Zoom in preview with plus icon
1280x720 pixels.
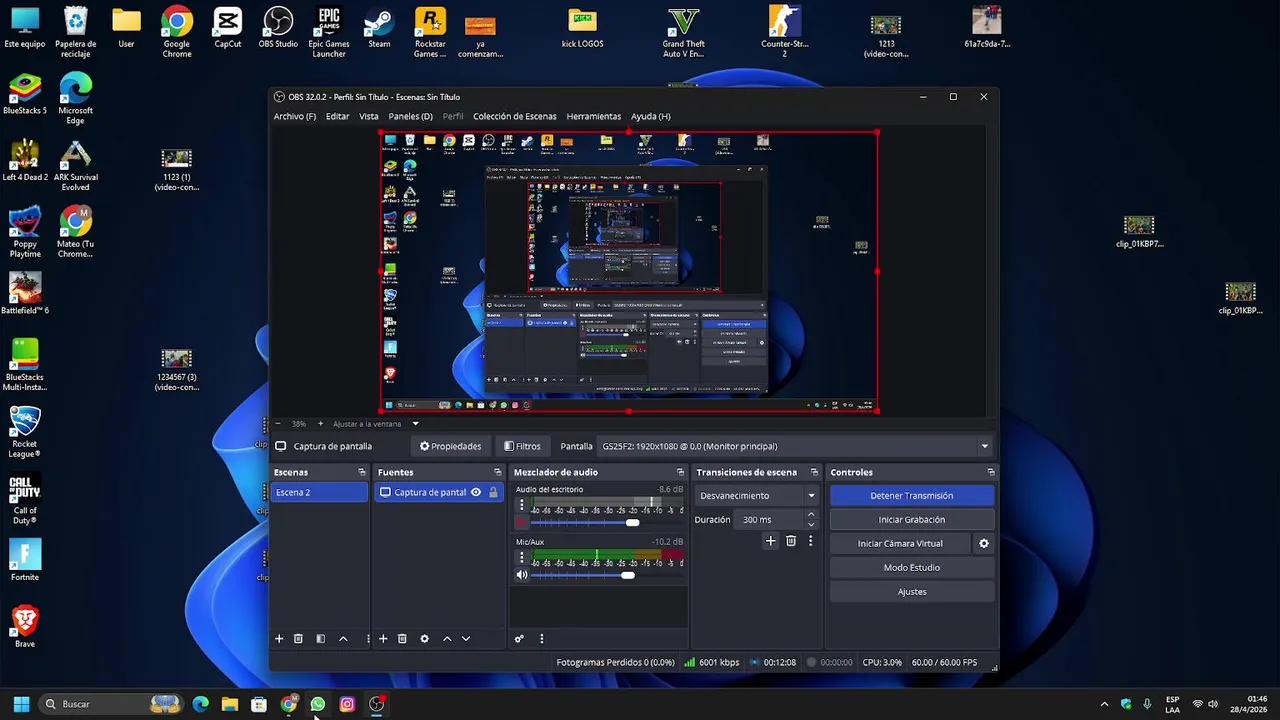pos(320,424)
